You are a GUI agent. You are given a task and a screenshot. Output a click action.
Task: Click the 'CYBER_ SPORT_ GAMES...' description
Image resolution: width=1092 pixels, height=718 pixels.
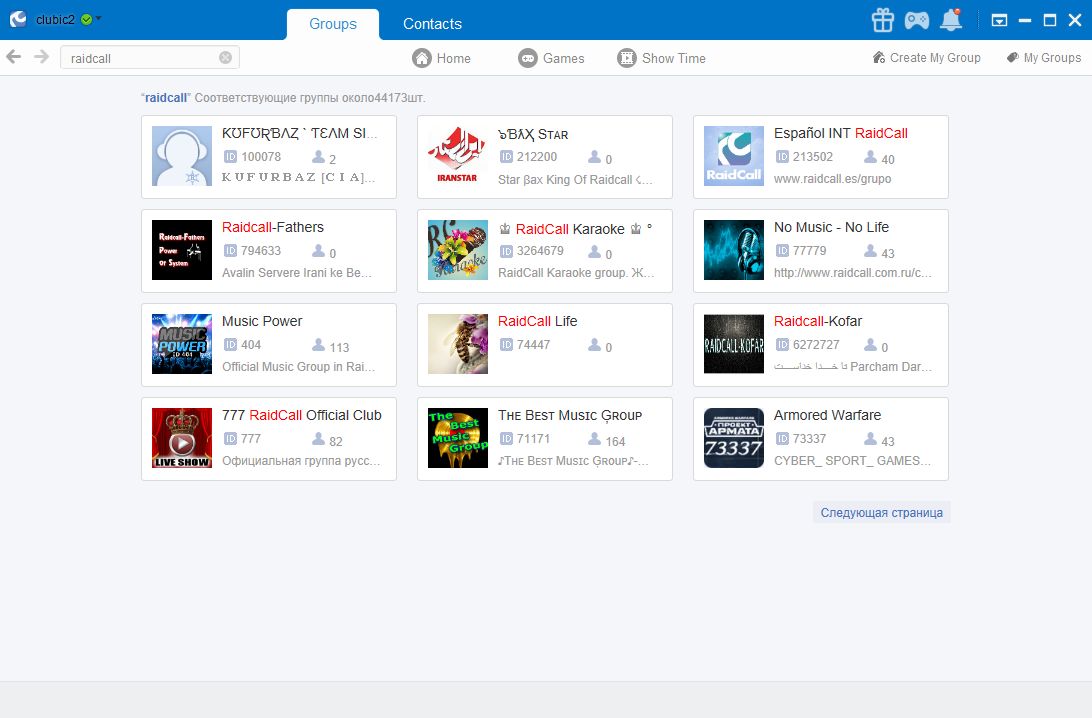[852, 461]
